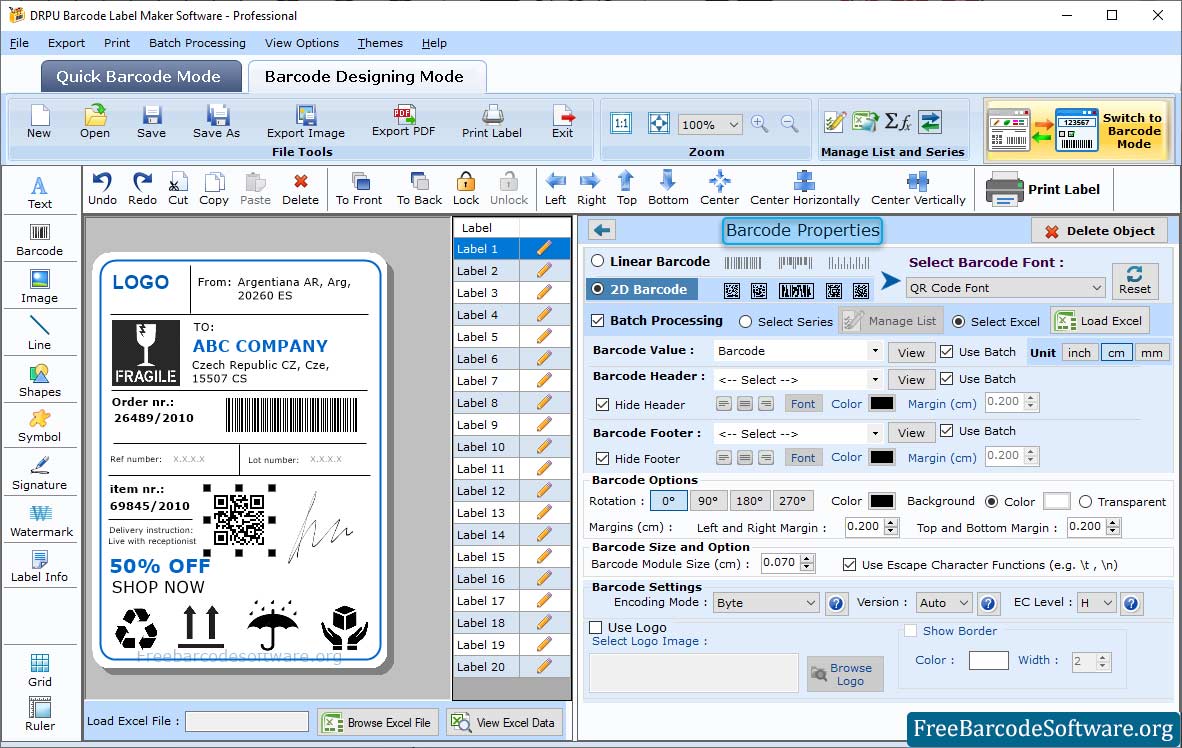Viewport: 1182px width, 748px height.
Task: Select the Linear Barcode radio button
Action: pyautogui.click(x=598, y=261)
